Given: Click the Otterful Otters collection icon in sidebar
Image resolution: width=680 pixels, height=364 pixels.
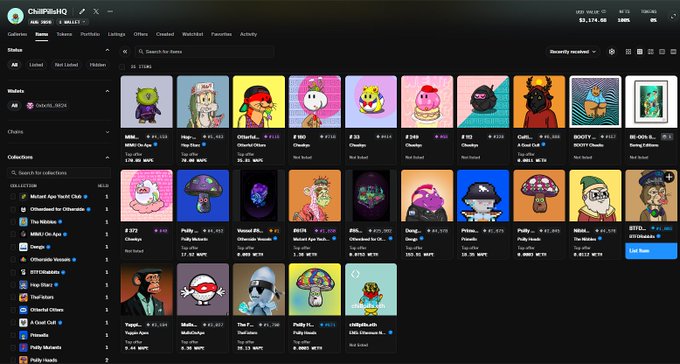Looking at the screenshot, I should coord(23,310).
